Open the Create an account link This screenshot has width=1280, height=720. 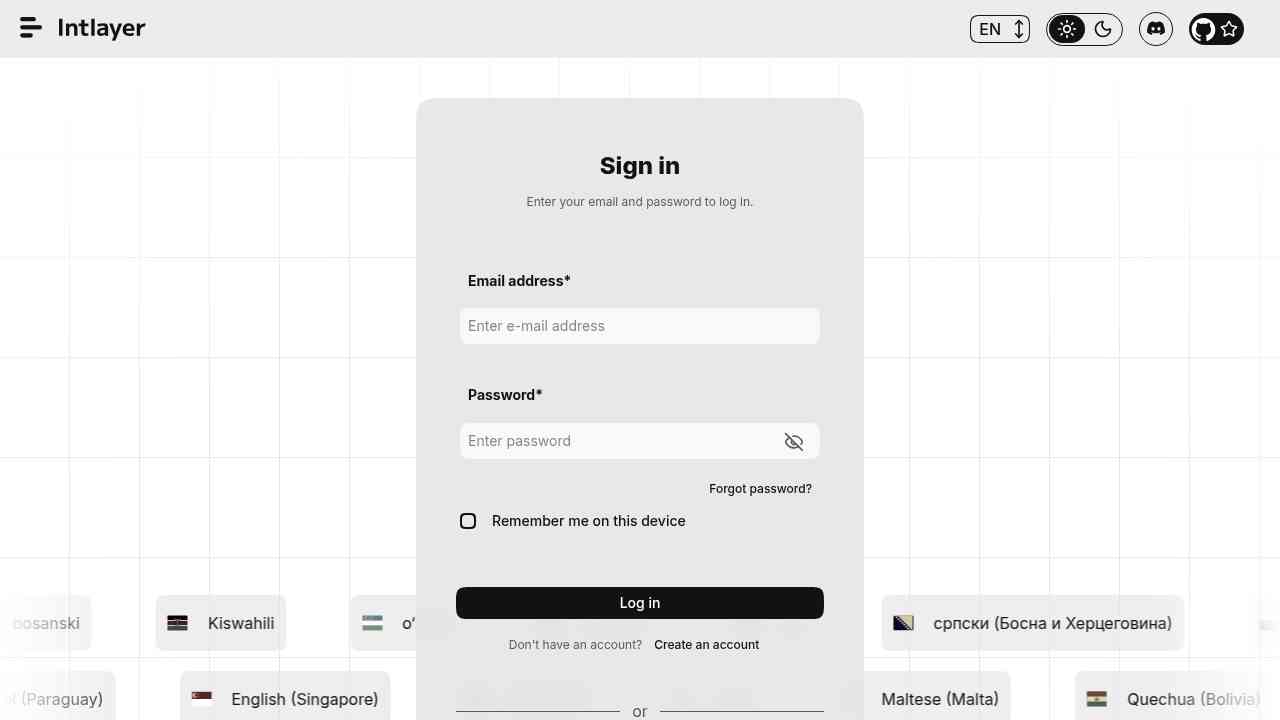[x=706, y=645]
